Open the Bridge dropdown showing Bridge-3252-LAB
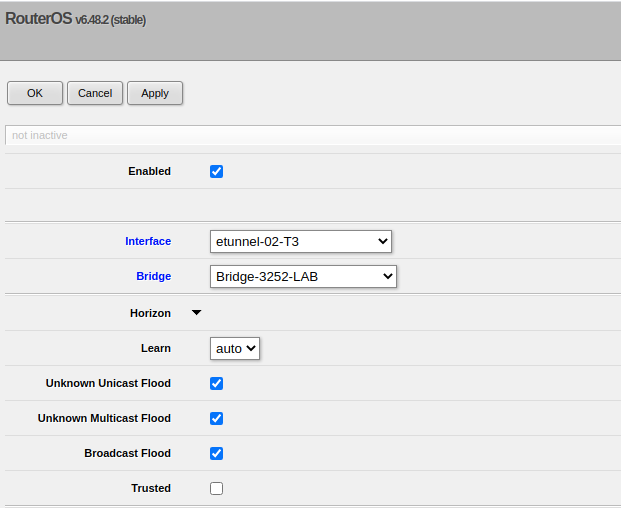Image resolution: width=621 pixels, height=508 pixels. pos(303,276)
